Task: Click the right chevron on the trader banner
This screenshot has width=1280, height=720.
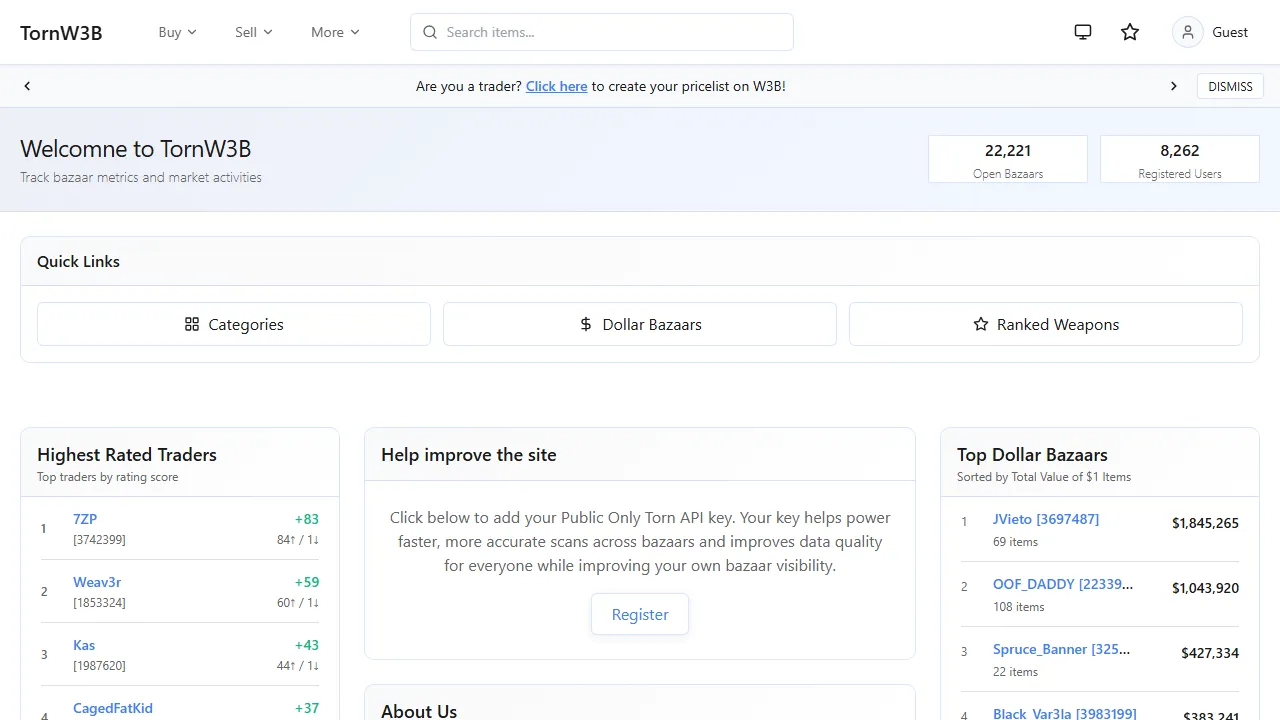Action: [1173, 86]
